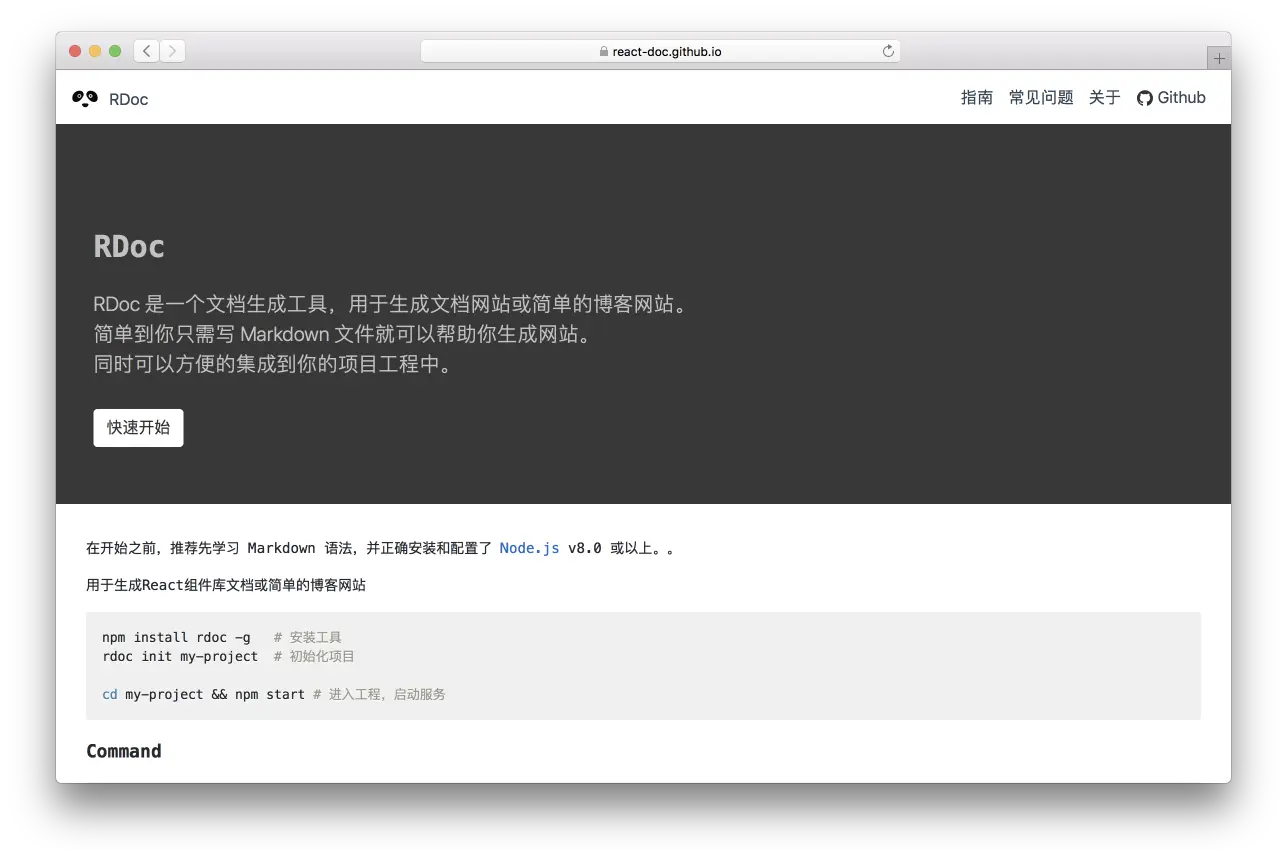Click the Safari forward arrow button
The height and width of the screenshot is (863, 1287).
(x=172, y=51)
